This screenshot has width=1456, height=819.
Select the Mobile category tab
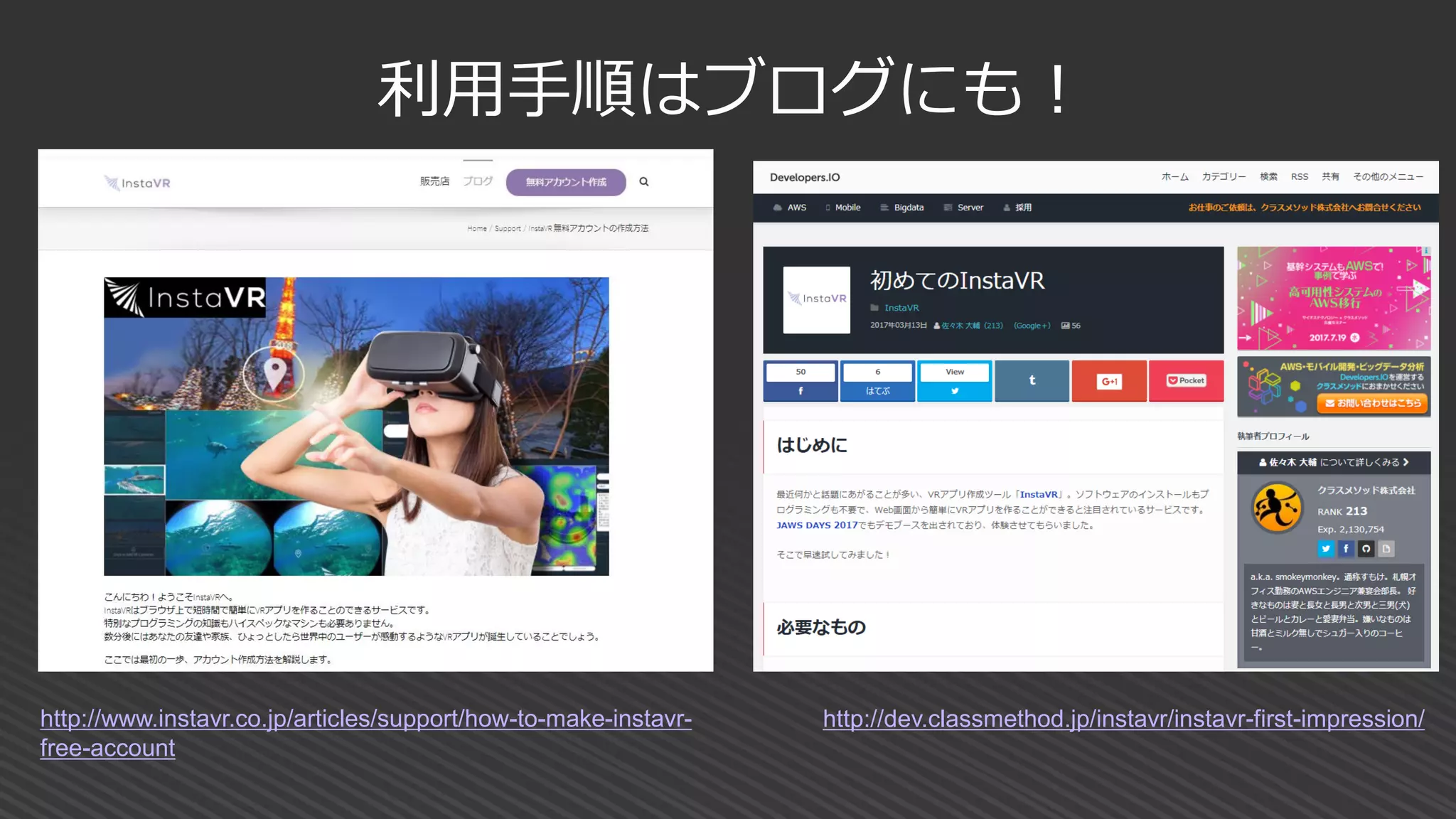point(843,208)
